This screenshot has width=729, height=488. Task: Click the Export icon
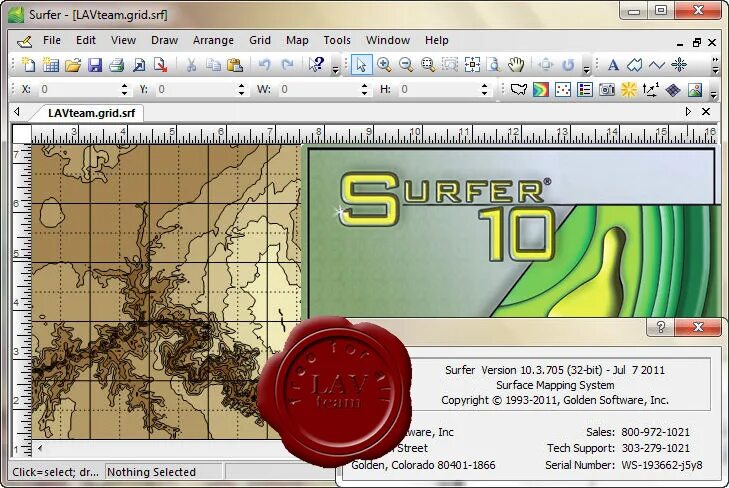[x=160, y=65]
